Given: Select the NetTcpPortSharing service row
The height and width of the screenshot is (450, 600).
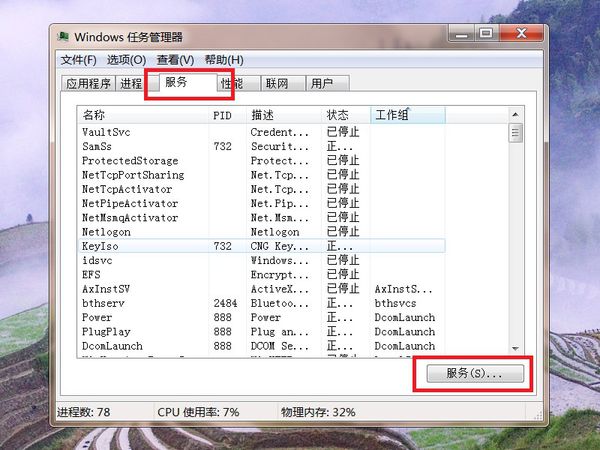Looking at the screenshot, I should [x=261, y=175].
